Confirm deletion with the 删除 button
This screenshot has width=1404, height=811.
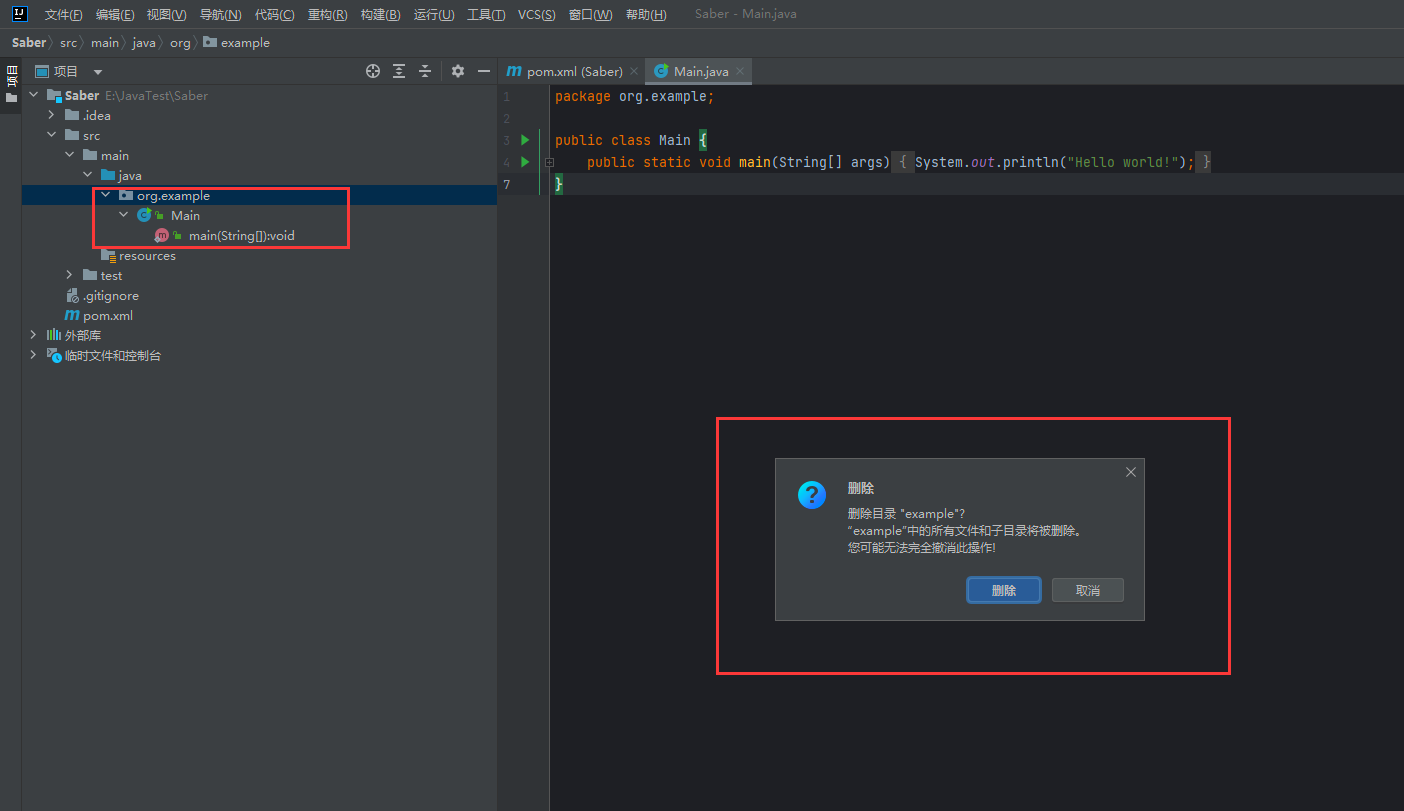(1004, 590)
